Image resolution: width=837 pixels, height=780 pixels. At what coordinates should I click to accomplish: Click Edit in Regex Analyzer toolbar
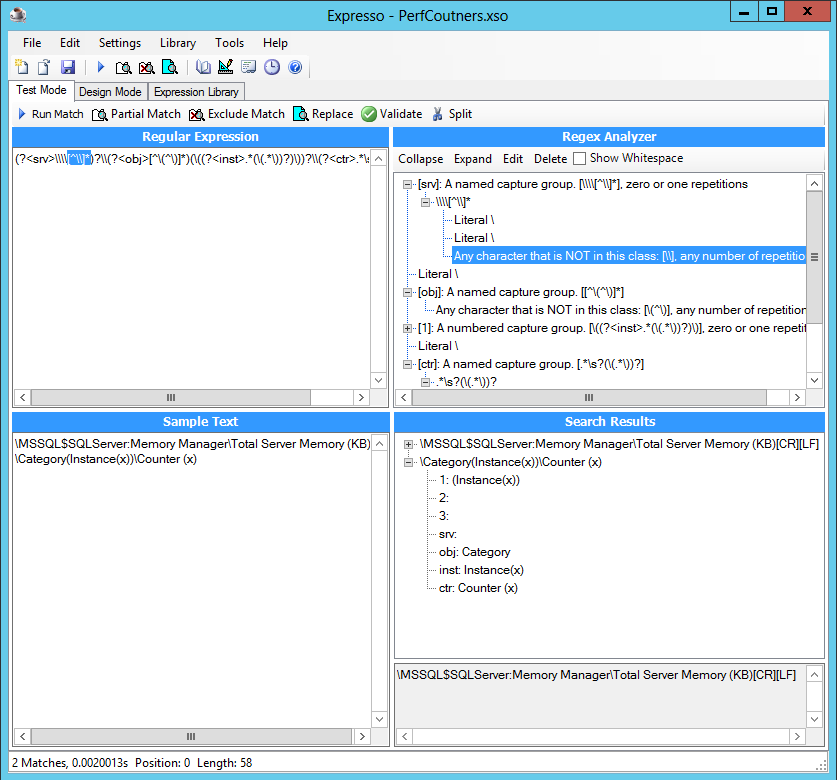512,159
